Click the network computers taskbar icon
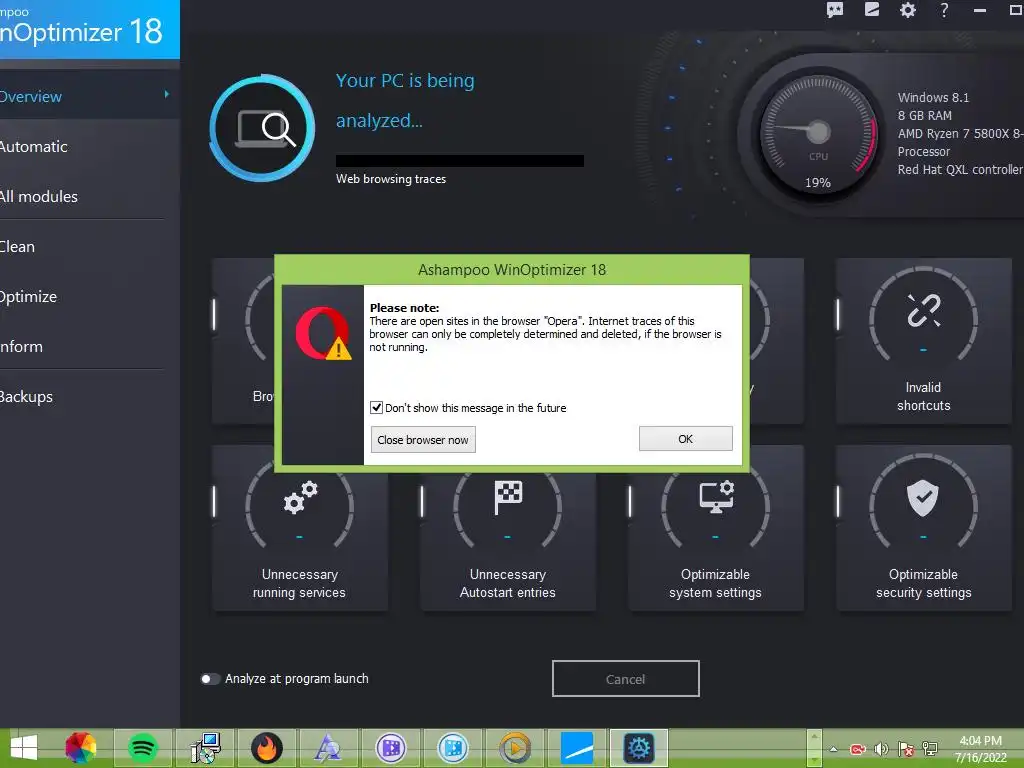 point(205,748)
